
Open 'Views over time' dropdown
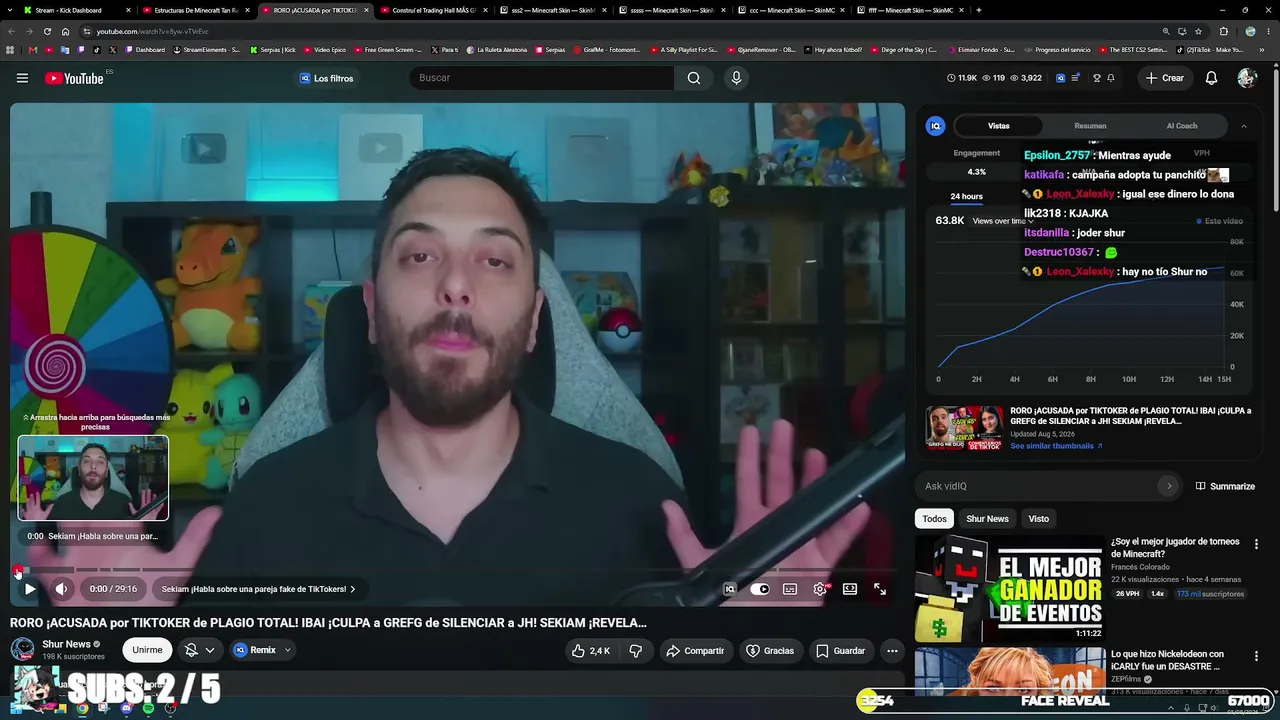[x=1003, y=221]
